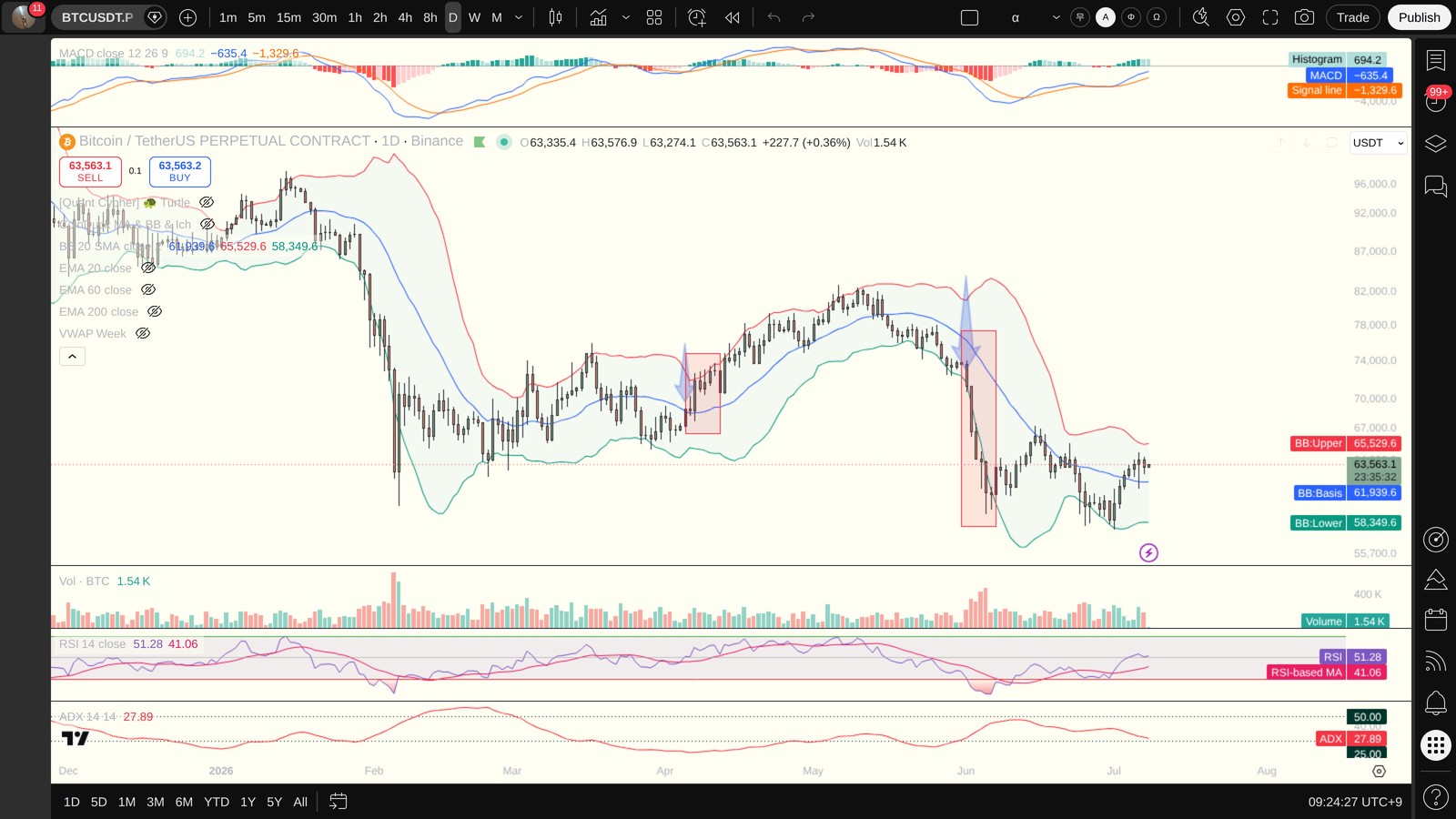Open the chat bubbles icon in sidebar

coord(1436,187)
